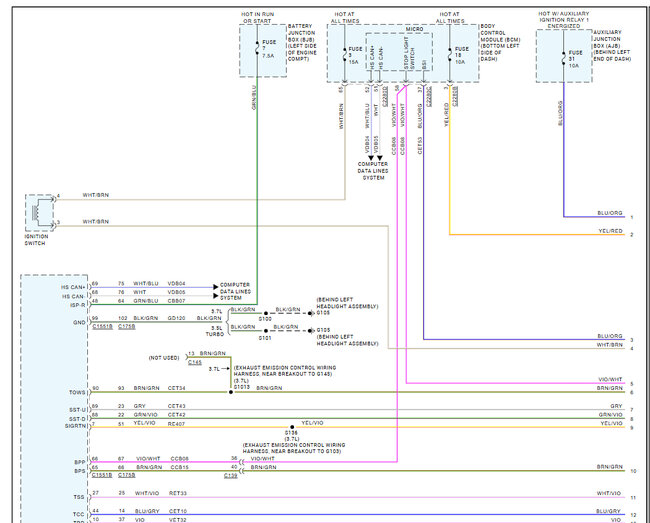This screenshot has width=650, height=523.
Task: Click the BATTERY JUNCTION BOX (BJB) label
Action: pyautogui.click(x=302, y=42)
